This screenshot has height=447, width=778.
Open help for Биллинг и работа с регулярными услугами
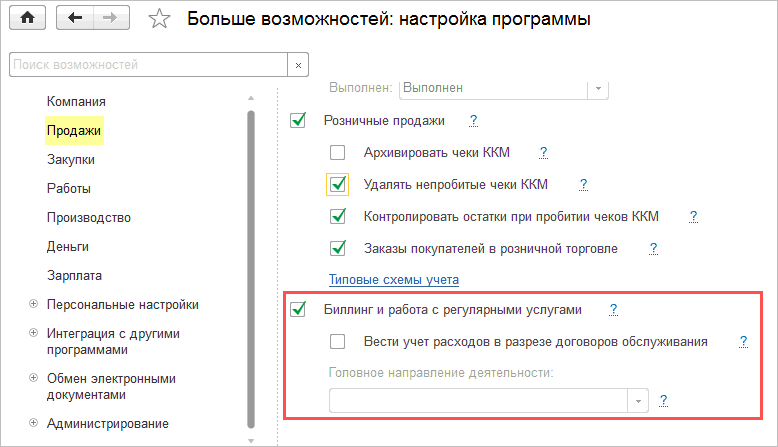pos(614,309)
